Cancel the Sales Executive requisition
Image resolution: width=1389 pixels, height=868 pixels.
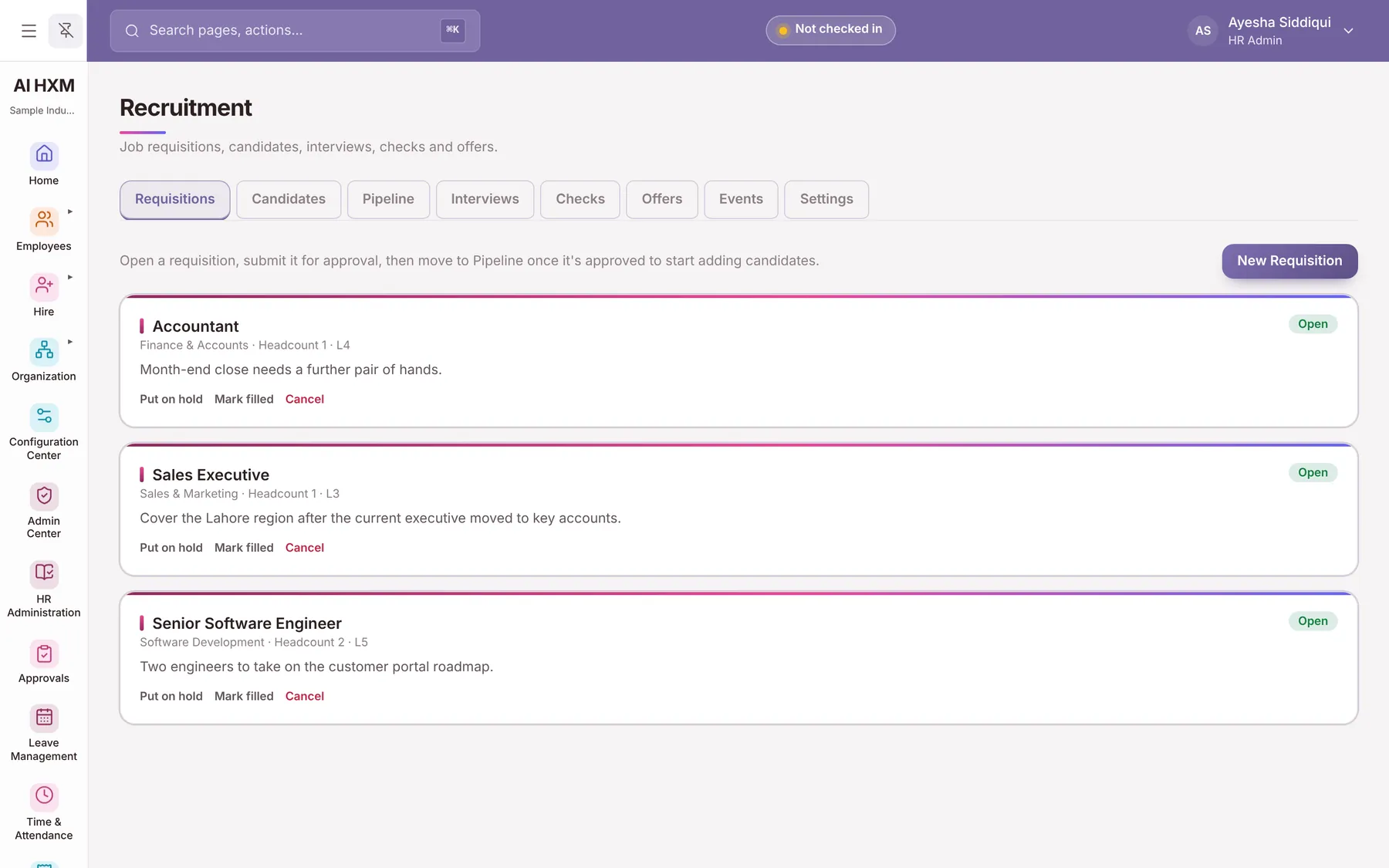[305, 548]
